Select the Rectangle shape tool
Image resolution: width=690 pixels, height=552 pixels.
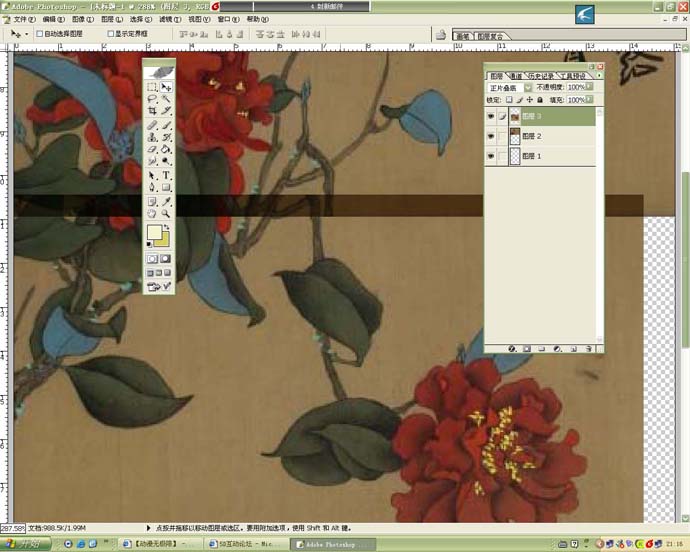(x=166, y=188)
